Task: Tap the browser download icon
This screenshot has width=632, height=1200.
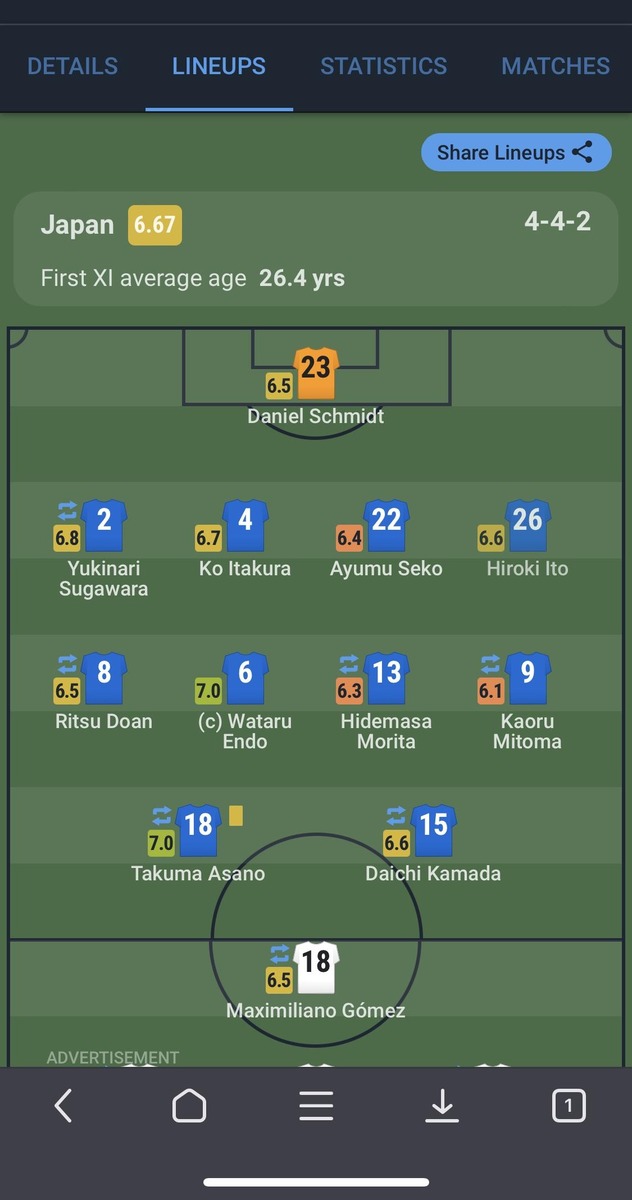Action: 442,1105
